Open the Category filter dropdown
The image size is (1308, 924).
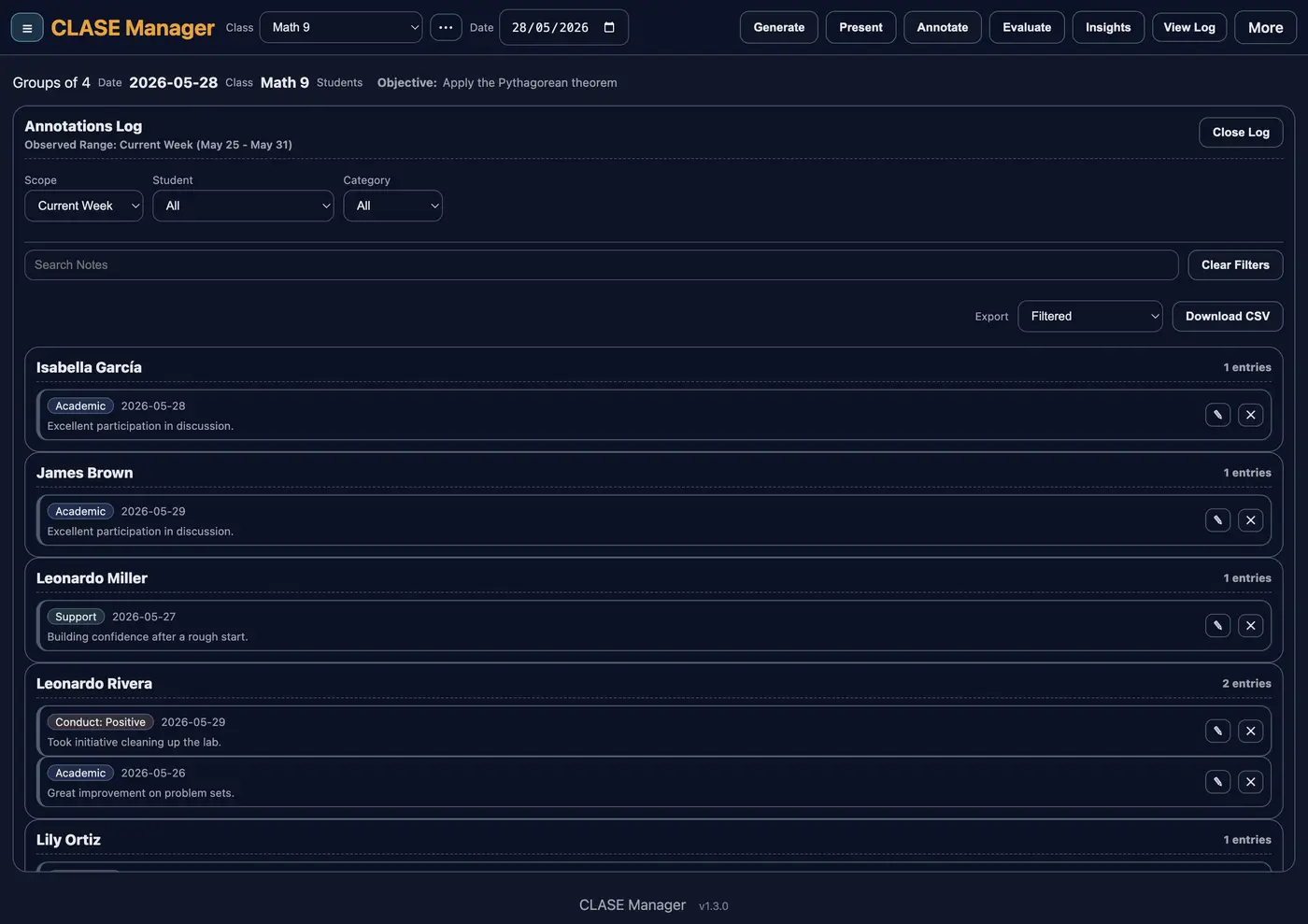(x=392, y=206)
